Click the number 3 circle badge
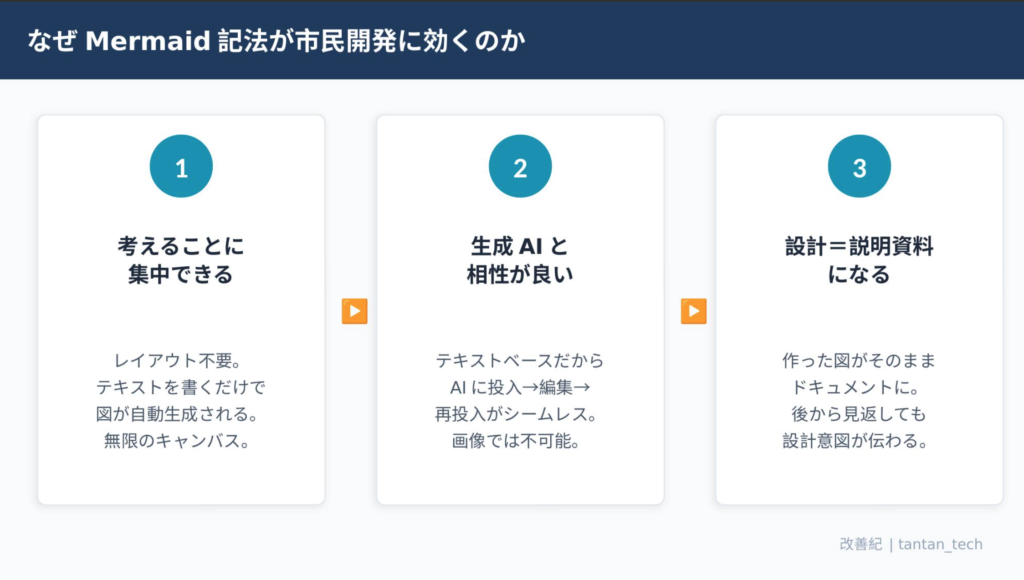Viewport: 1024px width, 580px height. coord(859,167)
